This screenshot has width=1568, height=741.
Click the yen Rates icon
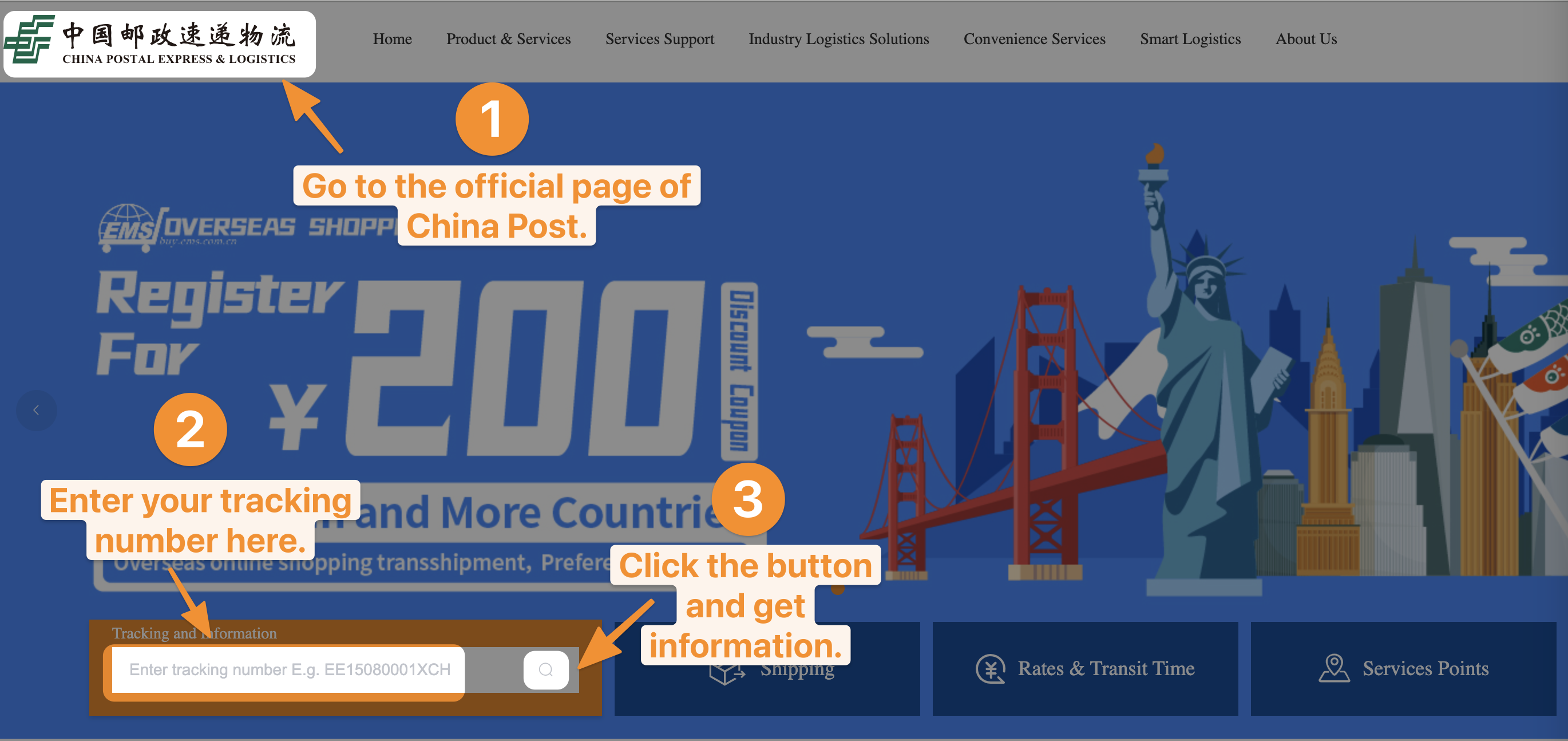click(991, 668)
